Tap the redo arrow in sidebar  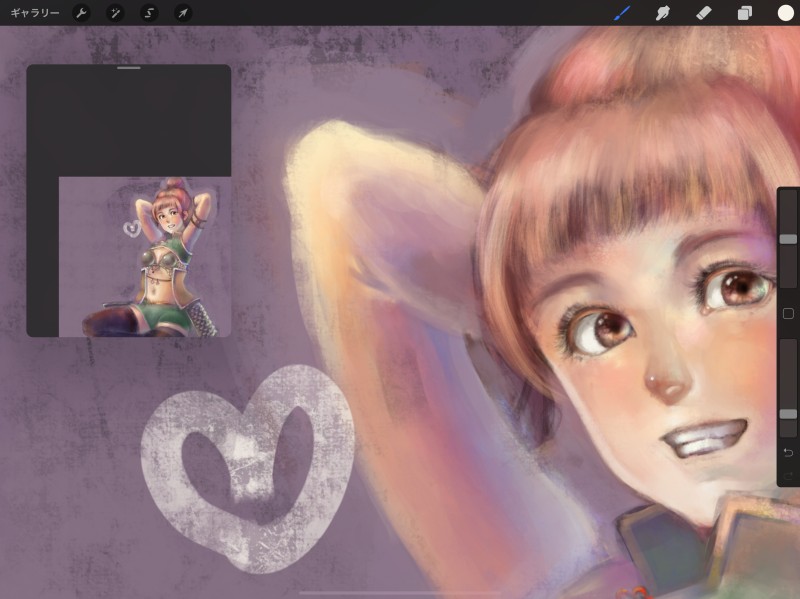pyautogui.click(x=788, y=476)
